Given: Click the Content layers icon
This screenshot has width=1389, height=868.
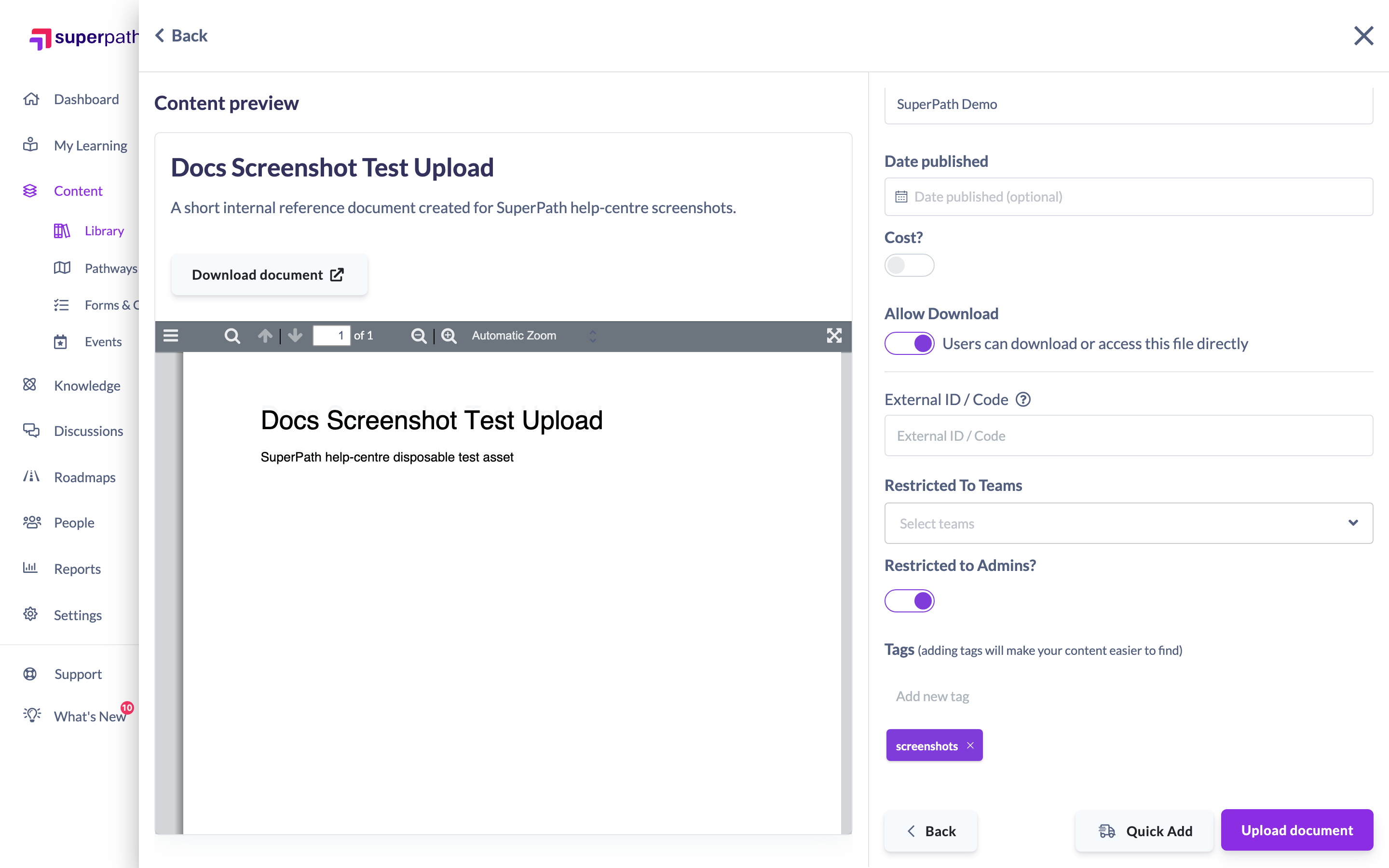Looking at the screenshot, I should pos(30,190).
